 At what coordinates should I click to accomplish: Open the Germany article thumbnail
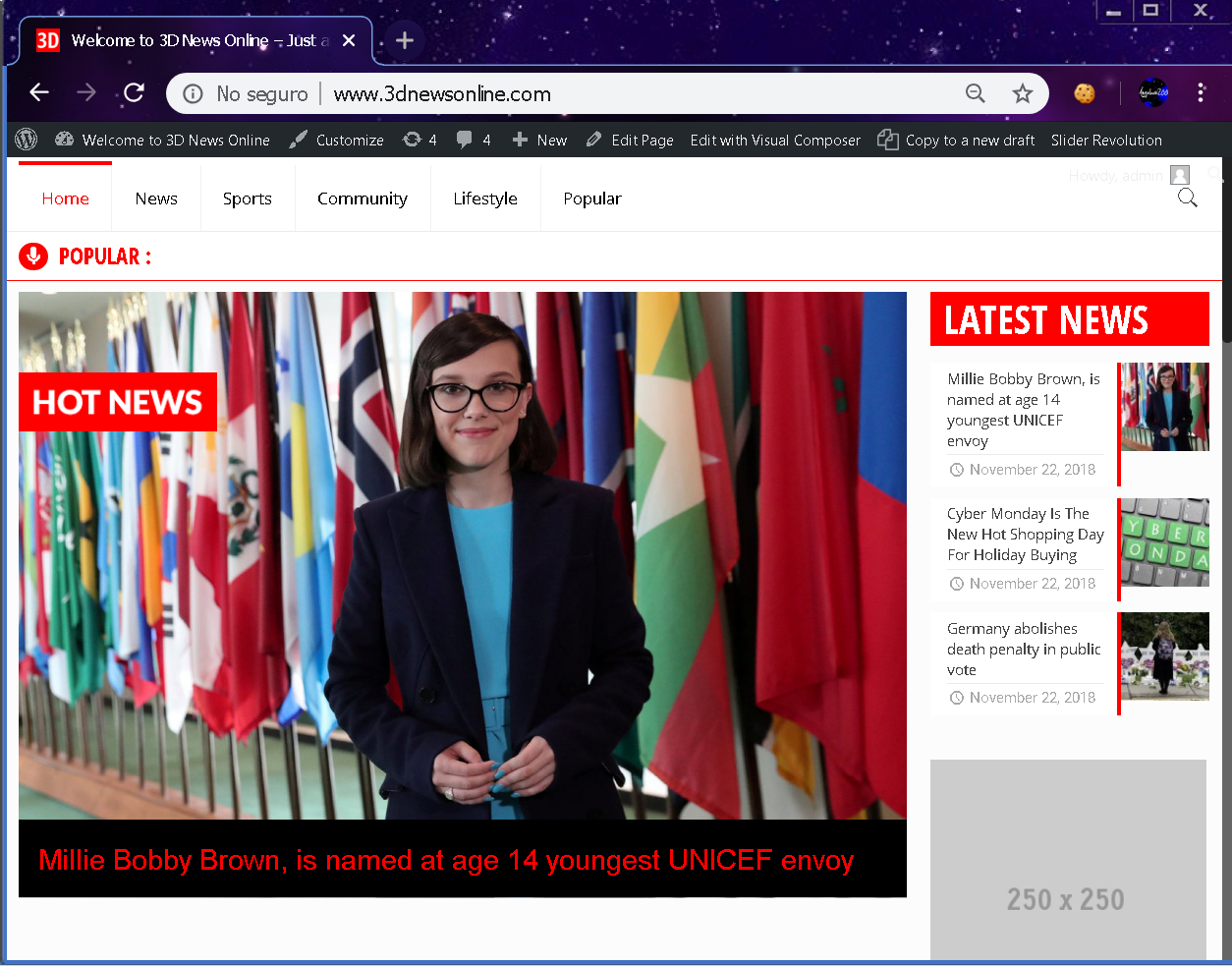pyautogui.click(x=1165, y=656)
